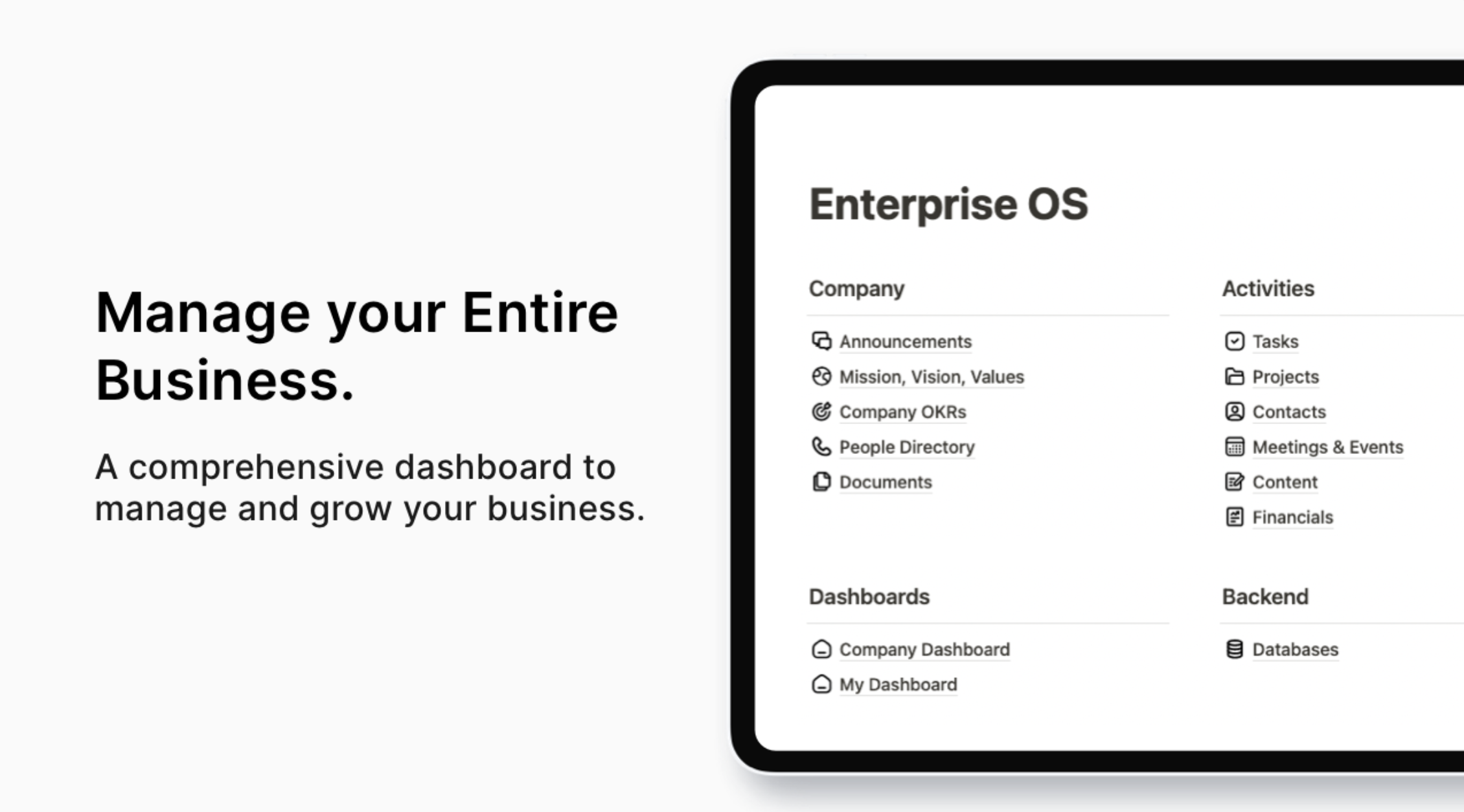This screenshot has width=1464, height=812.
Task: Select the Company Dashboard menu item
Action: [923, 649]
